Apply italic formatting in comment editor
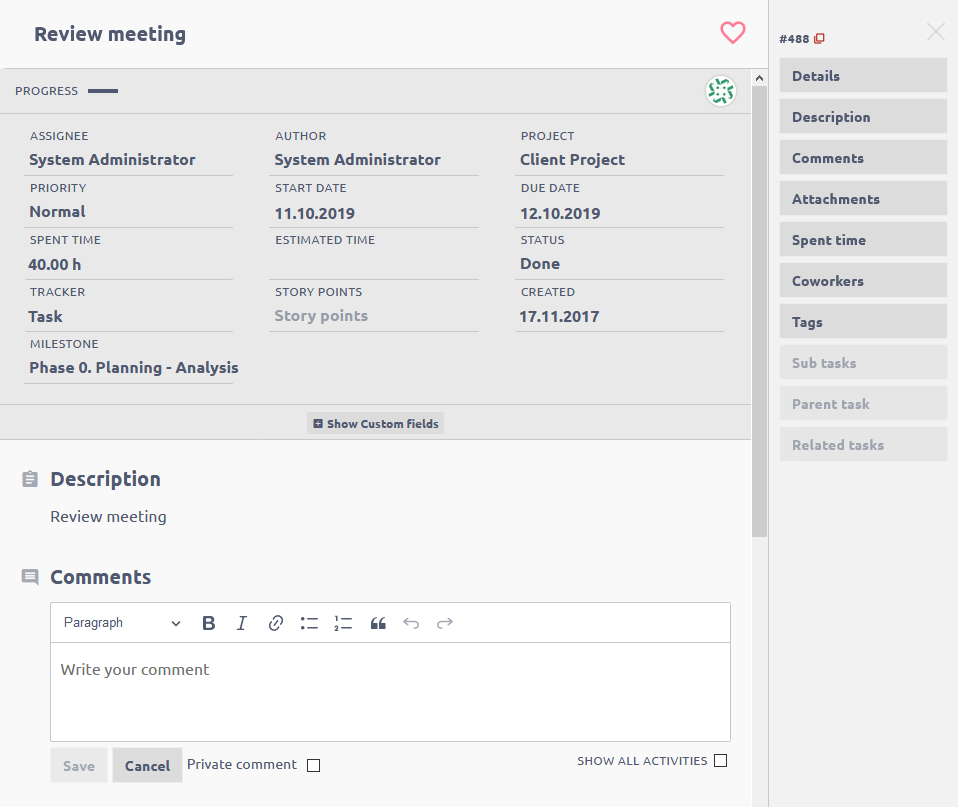This screenshot has height=807, width=958. [241, 623]
